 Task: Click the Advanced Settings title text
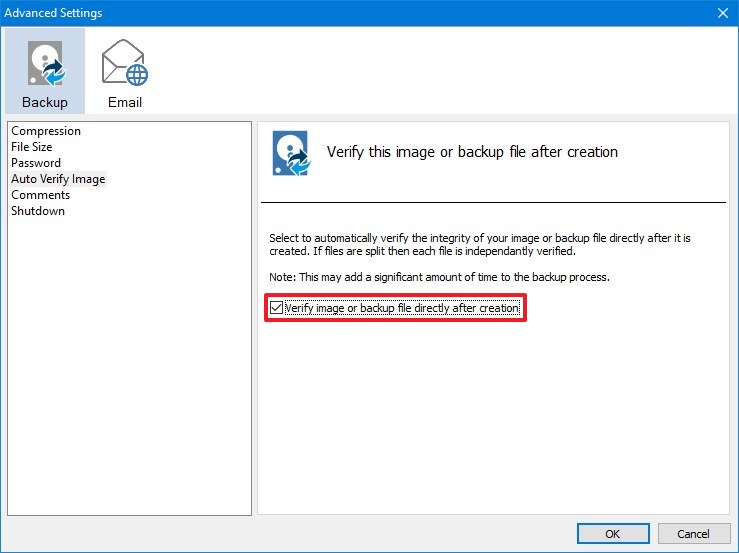pyautogui.click(x=53, y=13)
